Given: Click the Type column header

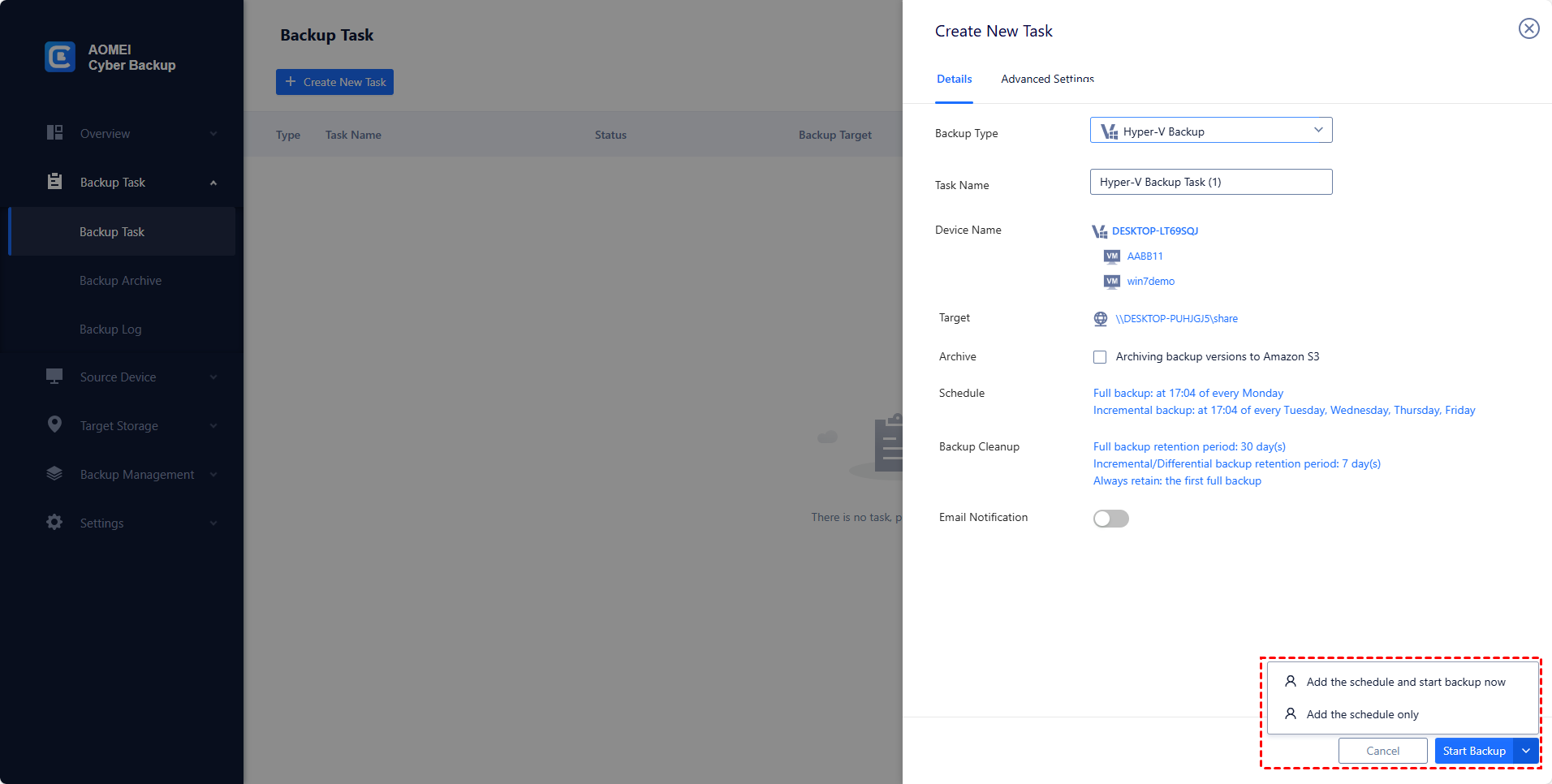Looking at the screenshot, I should (288, 135).
